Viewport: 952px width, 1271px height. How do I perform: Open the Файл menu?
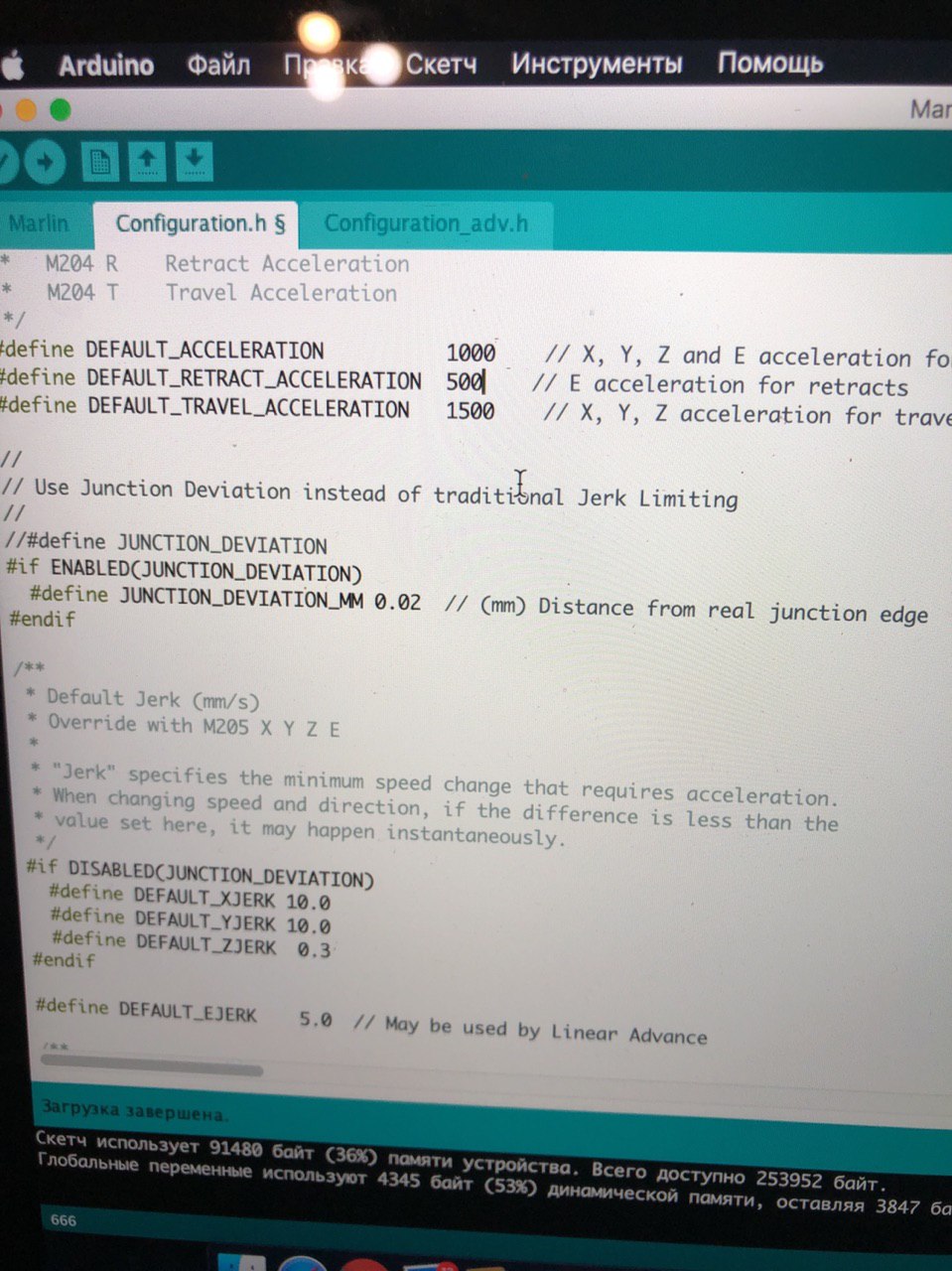tap(218, 66)
